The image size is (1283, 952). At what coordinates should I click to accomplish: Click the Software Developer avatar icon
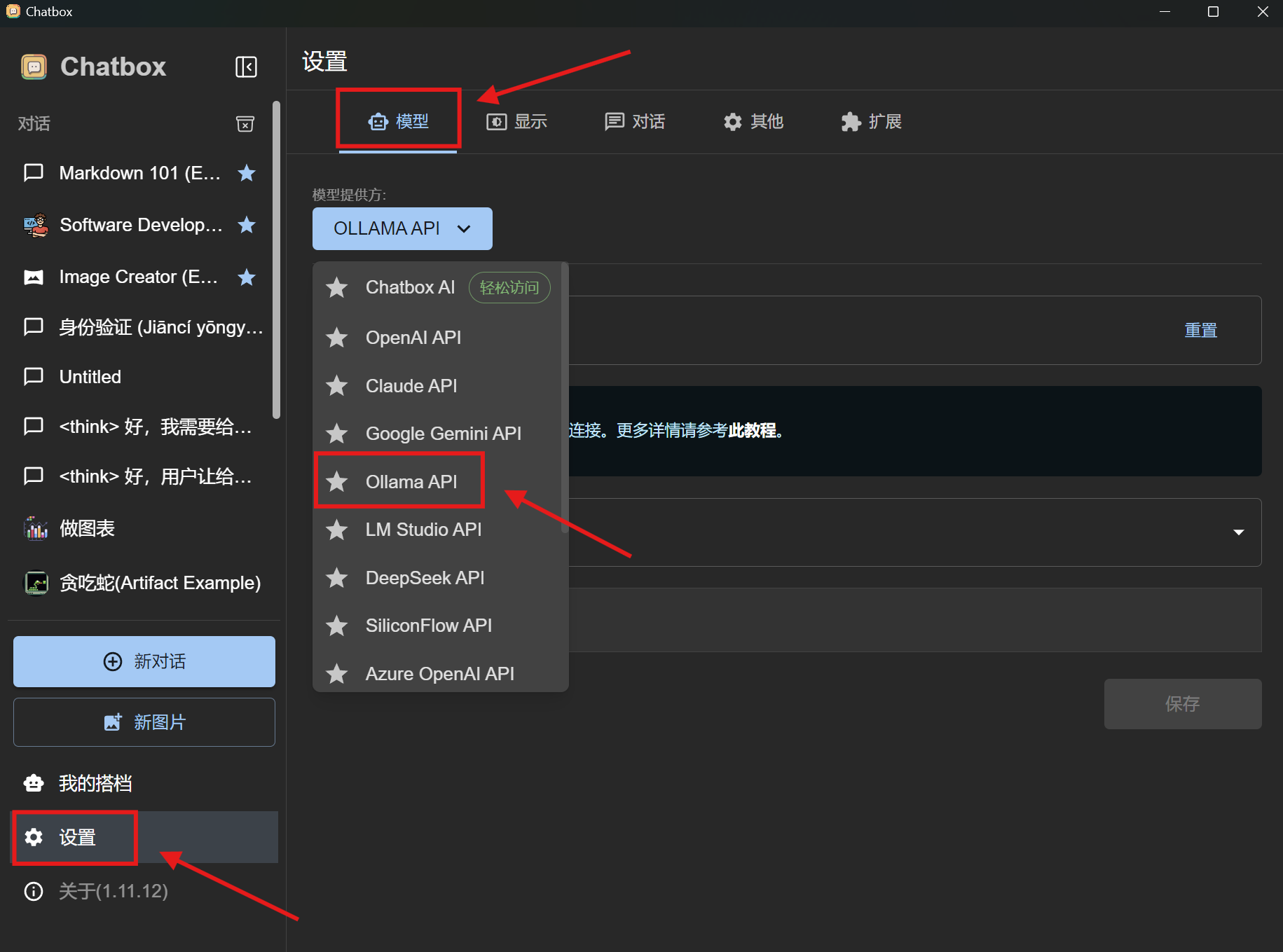click(x=36, y=225)
